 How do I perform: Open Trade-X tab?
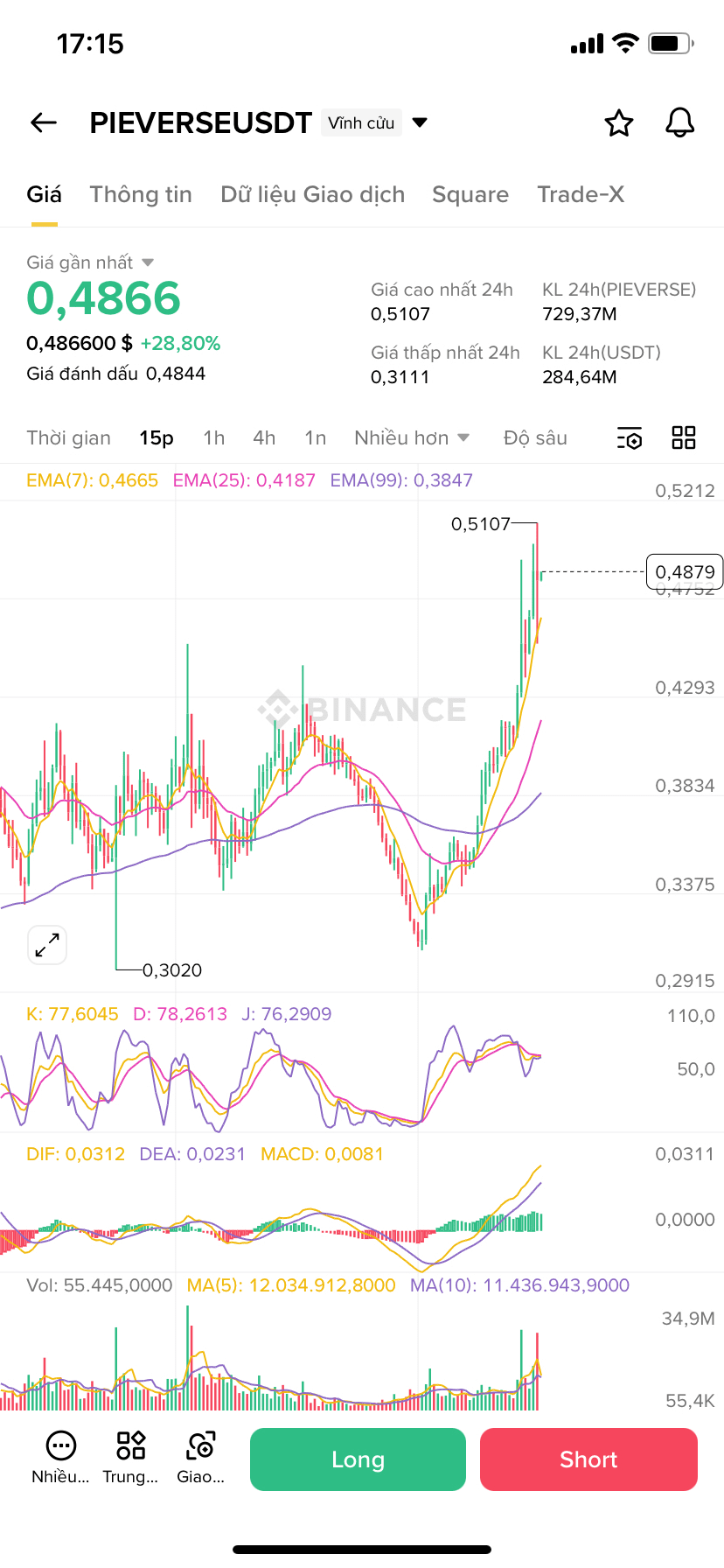(x=581, y=194)
